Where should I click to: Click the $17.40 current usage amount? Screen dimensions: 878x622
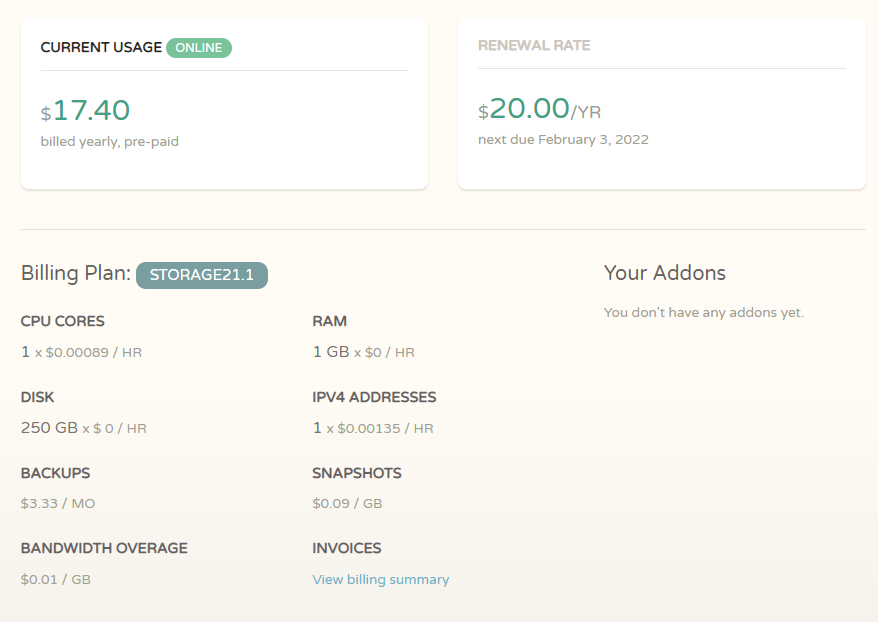tap(86, 111)
